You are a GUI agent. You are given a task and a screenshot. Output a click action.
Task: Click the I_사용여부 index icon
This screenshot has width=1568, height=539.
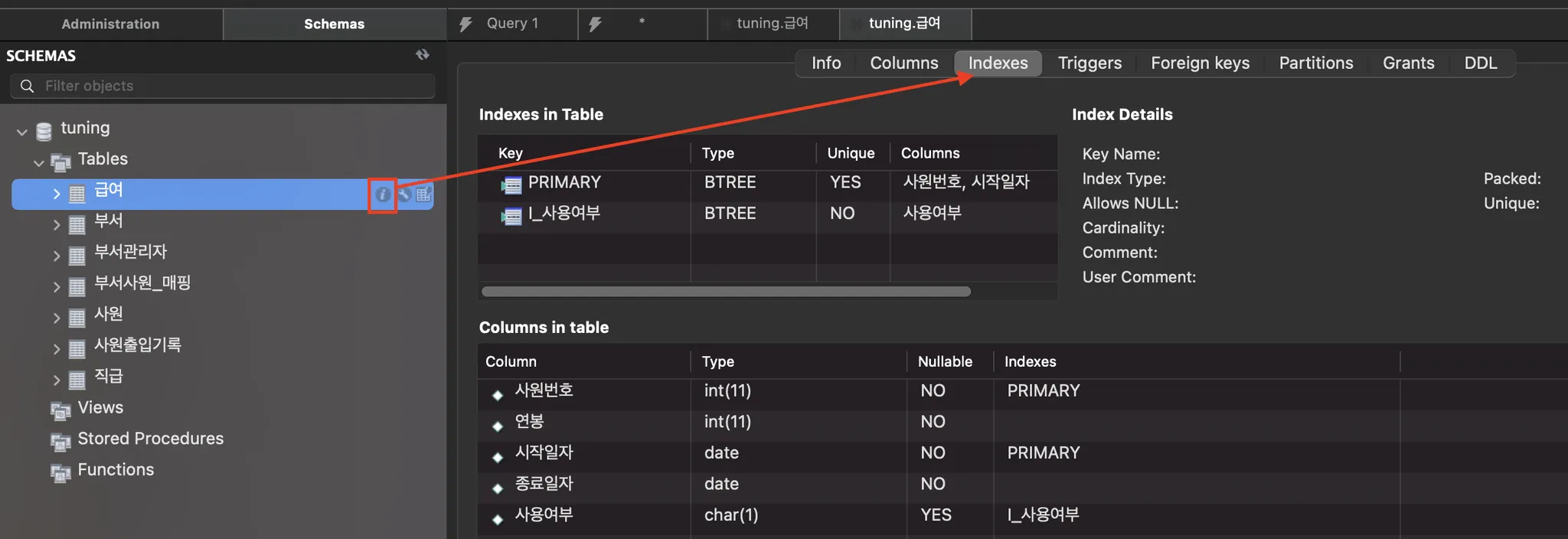[511, 216]
